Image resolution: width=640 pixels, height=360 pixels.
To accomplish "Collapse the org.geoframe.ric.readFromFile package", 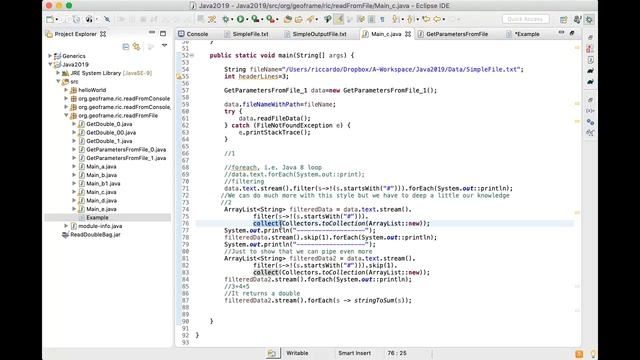I will coord(66,116).
